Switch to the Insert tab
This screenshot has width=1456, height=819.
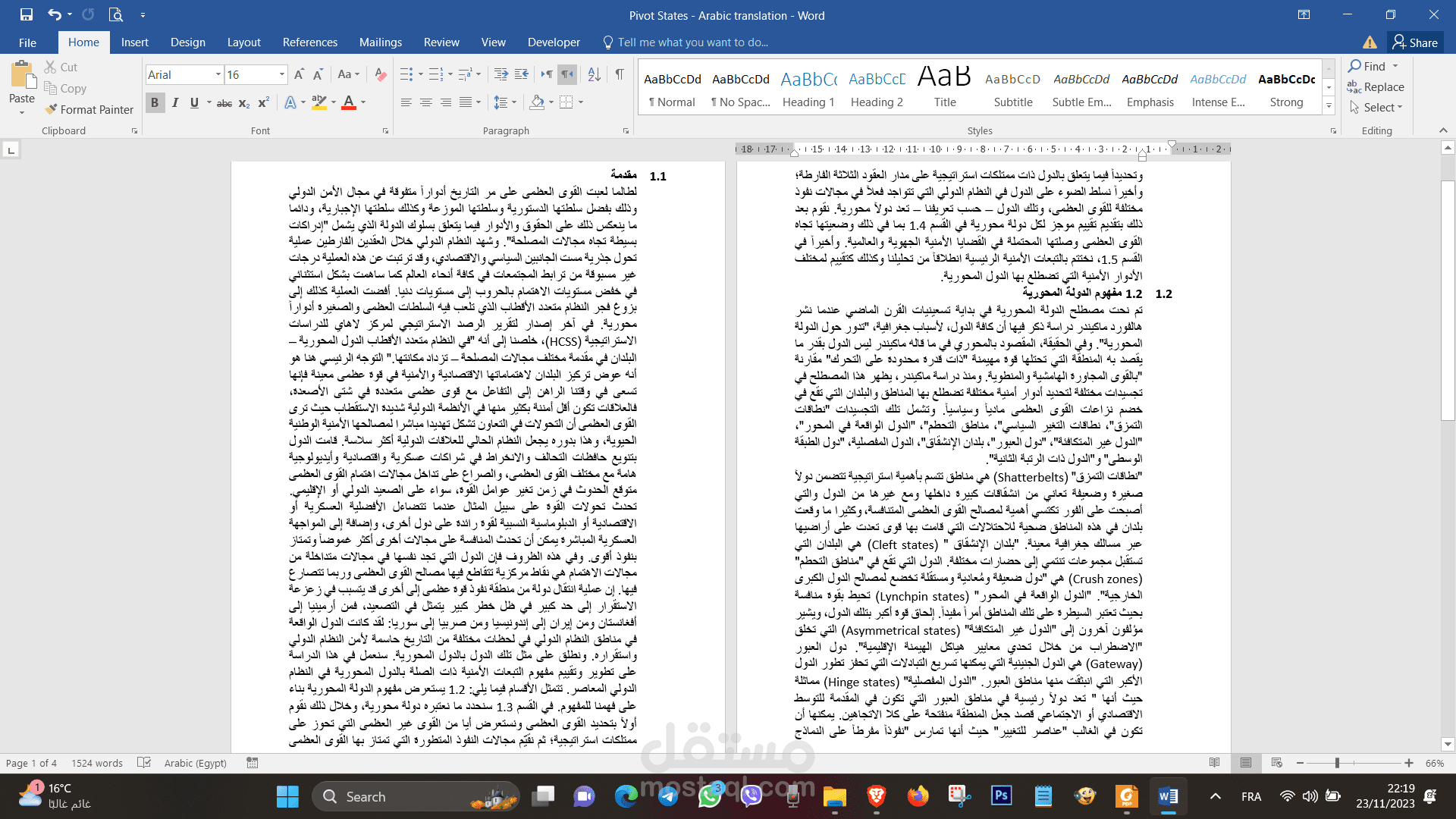(x=134, y=42)
